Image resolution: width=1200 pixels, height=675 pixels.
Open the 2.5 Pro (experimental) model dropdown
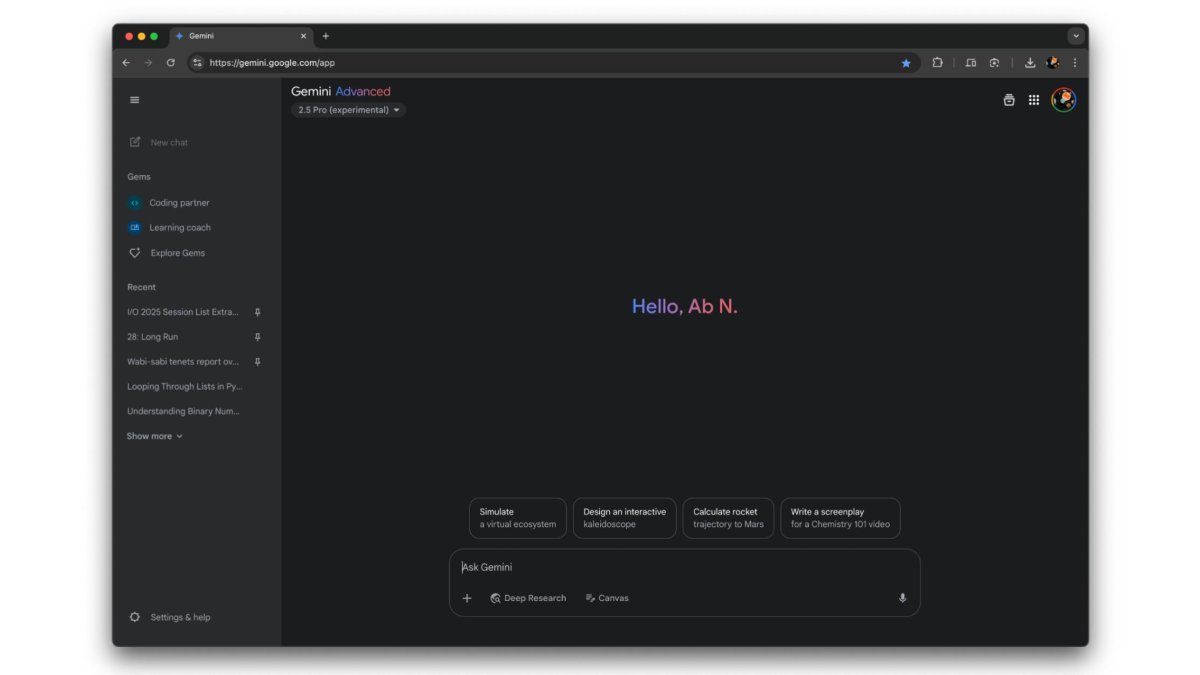click(x=349, y=110)
